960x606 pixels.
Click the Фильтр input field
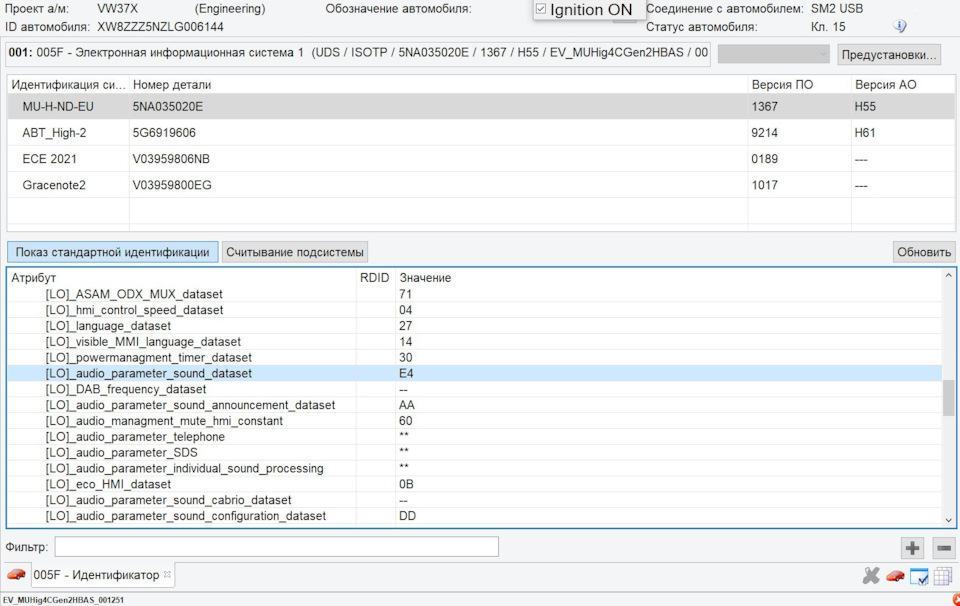coord(276,547)
